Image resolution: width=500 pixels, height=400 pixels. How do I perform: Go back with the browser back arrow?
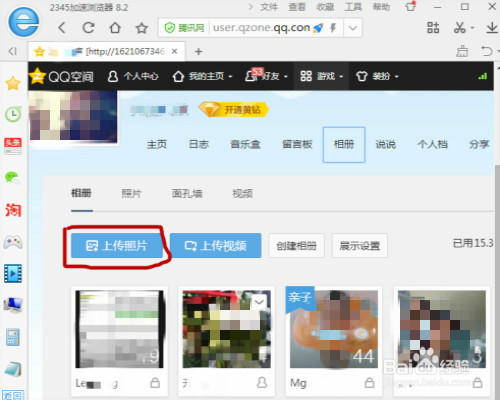(62, 27)
